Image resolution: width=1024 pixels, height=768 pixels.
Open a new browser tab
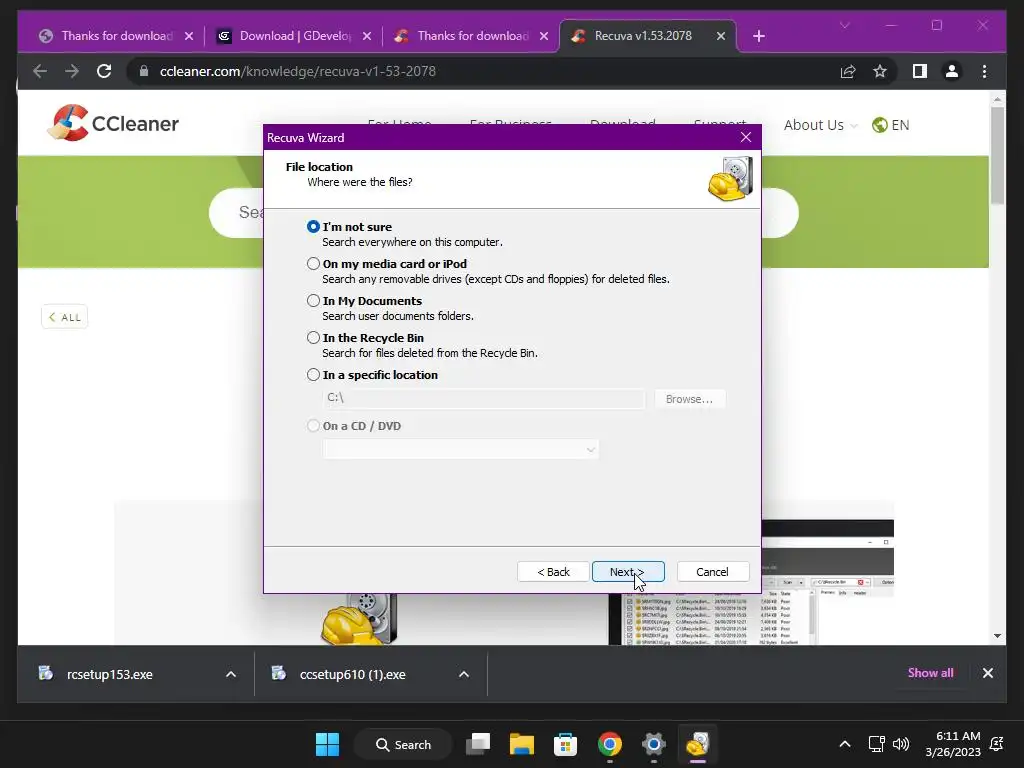coord(759,36)
